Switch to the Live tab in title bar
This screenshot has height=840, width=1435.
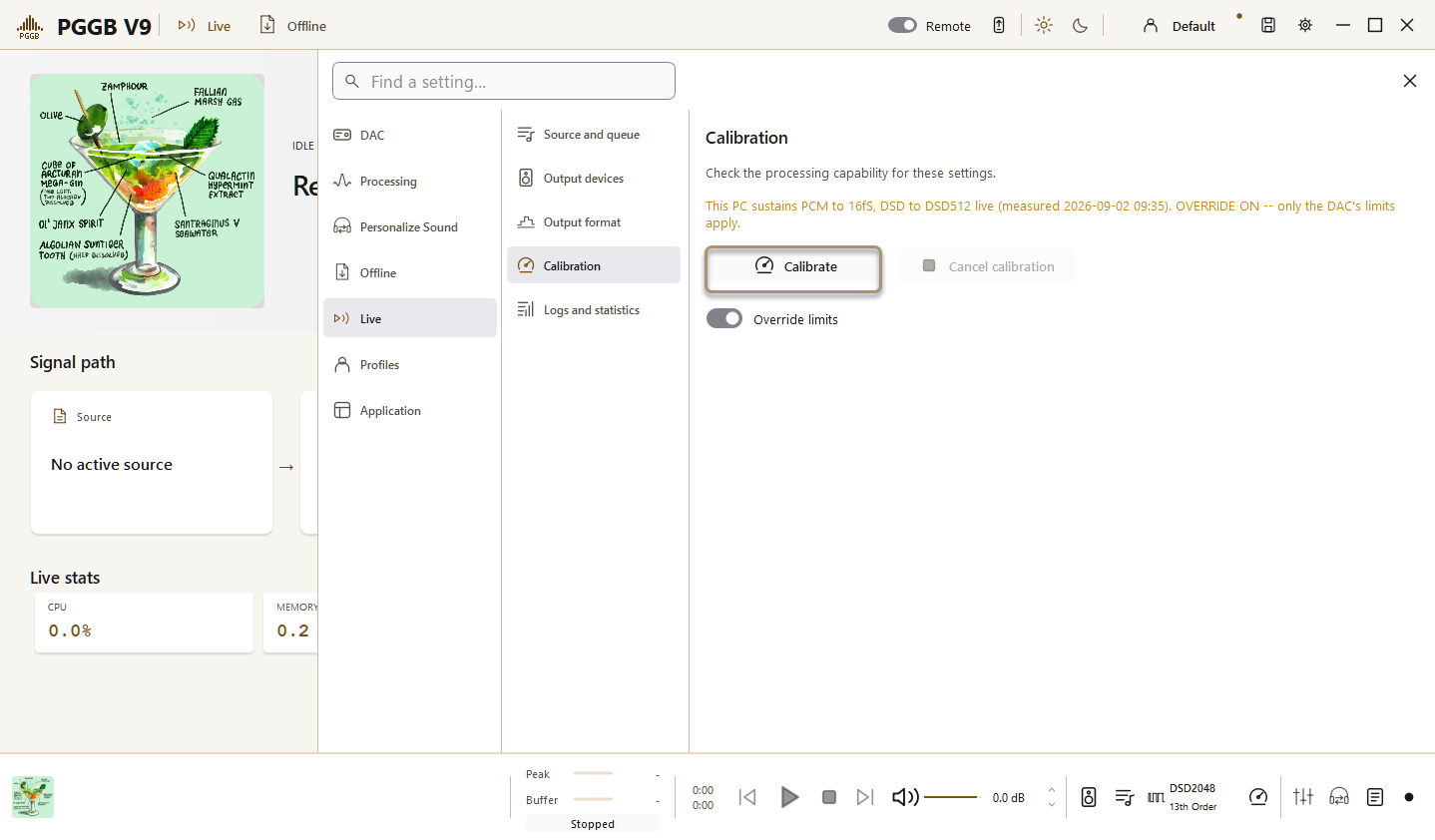click(x=205, y=26)
